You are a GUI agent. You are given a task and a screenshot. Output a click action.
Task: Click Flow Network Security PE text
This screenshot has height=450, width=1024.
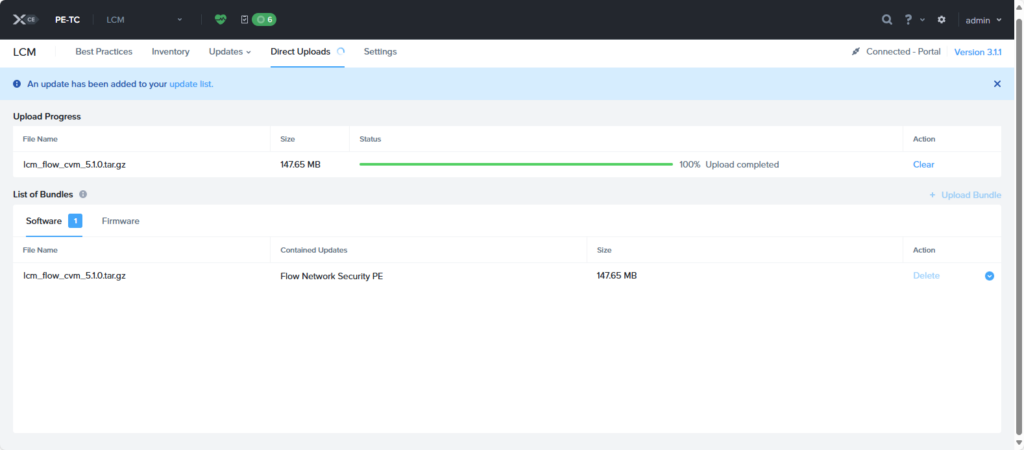tap(332, 276)
